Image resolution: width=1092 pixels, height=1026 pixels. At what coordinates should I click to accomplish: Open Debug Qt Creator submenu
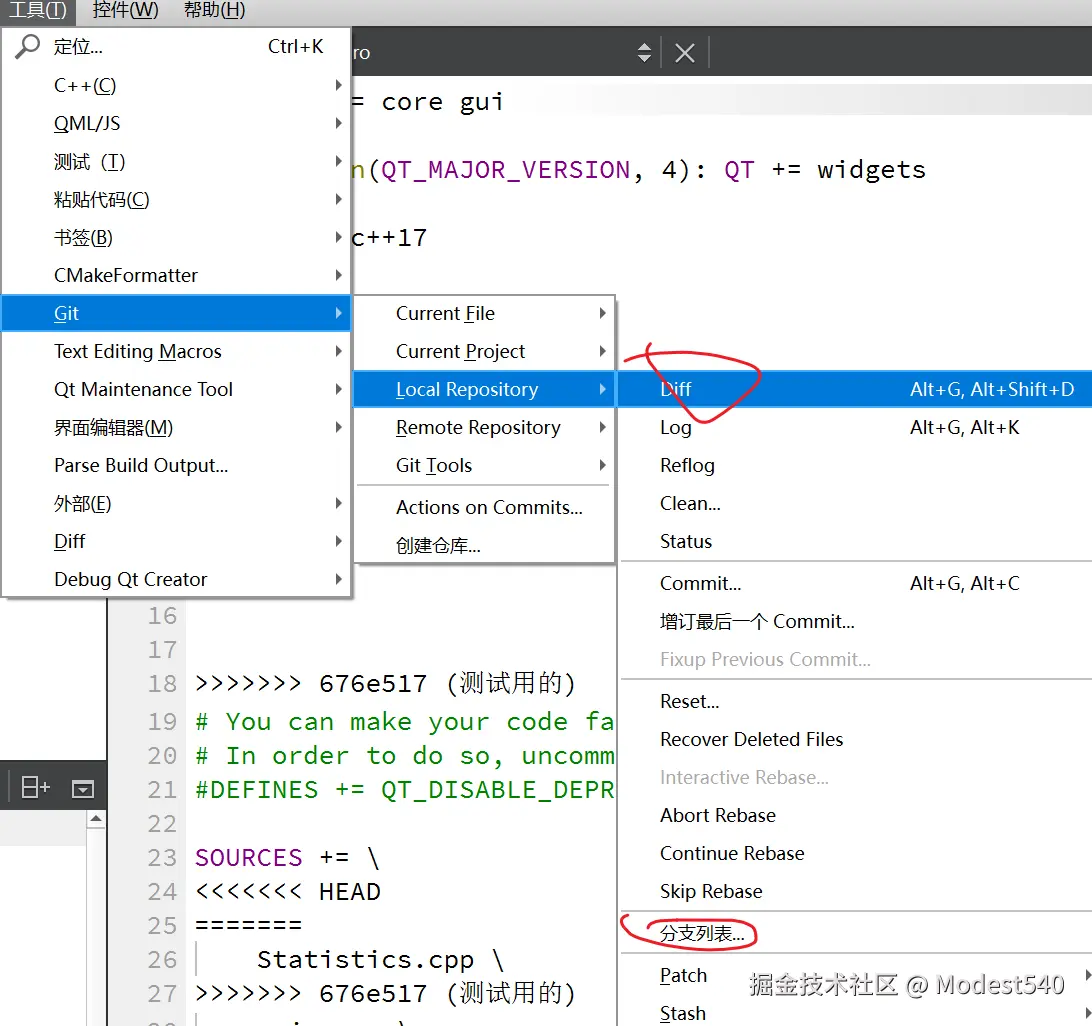(x=176, y=580)
